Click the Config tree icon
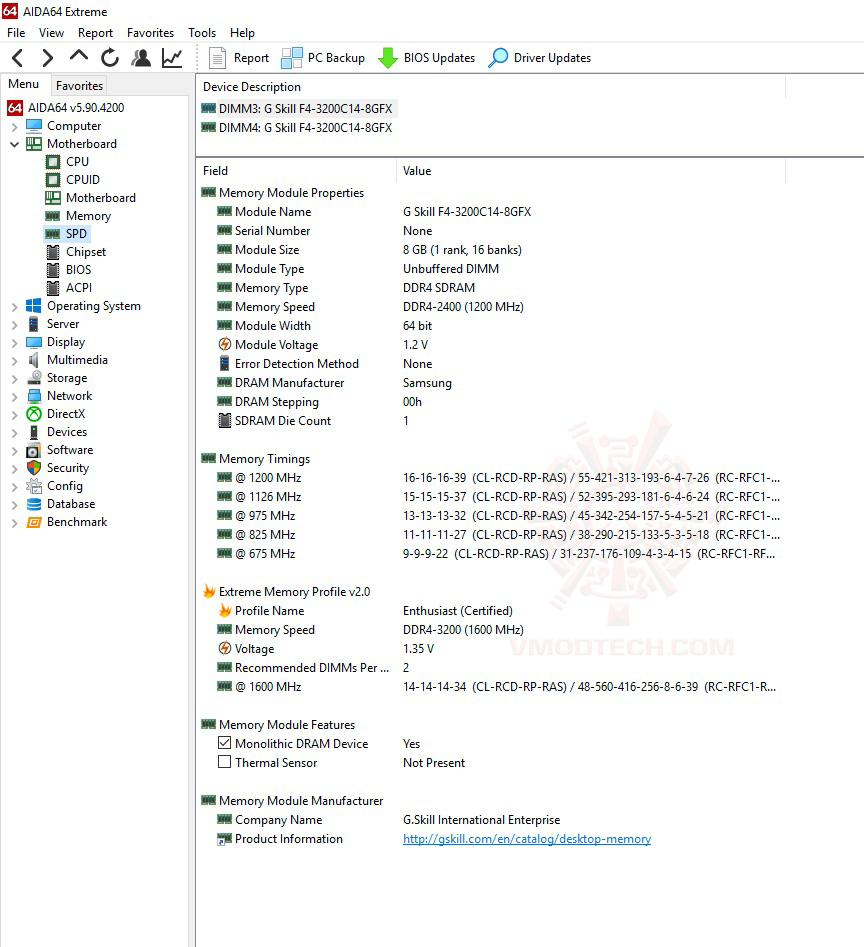The height and width of the screenshot is (947, 864). click(34, 486)
